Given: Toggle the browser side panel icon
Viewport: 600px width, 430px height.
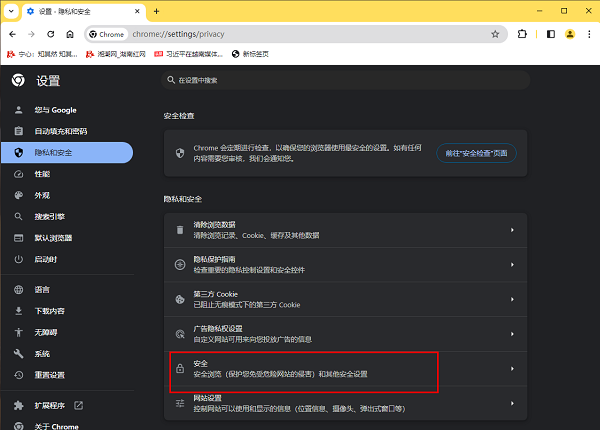Looking at the screenshot, I should click(x=550, y=34).
